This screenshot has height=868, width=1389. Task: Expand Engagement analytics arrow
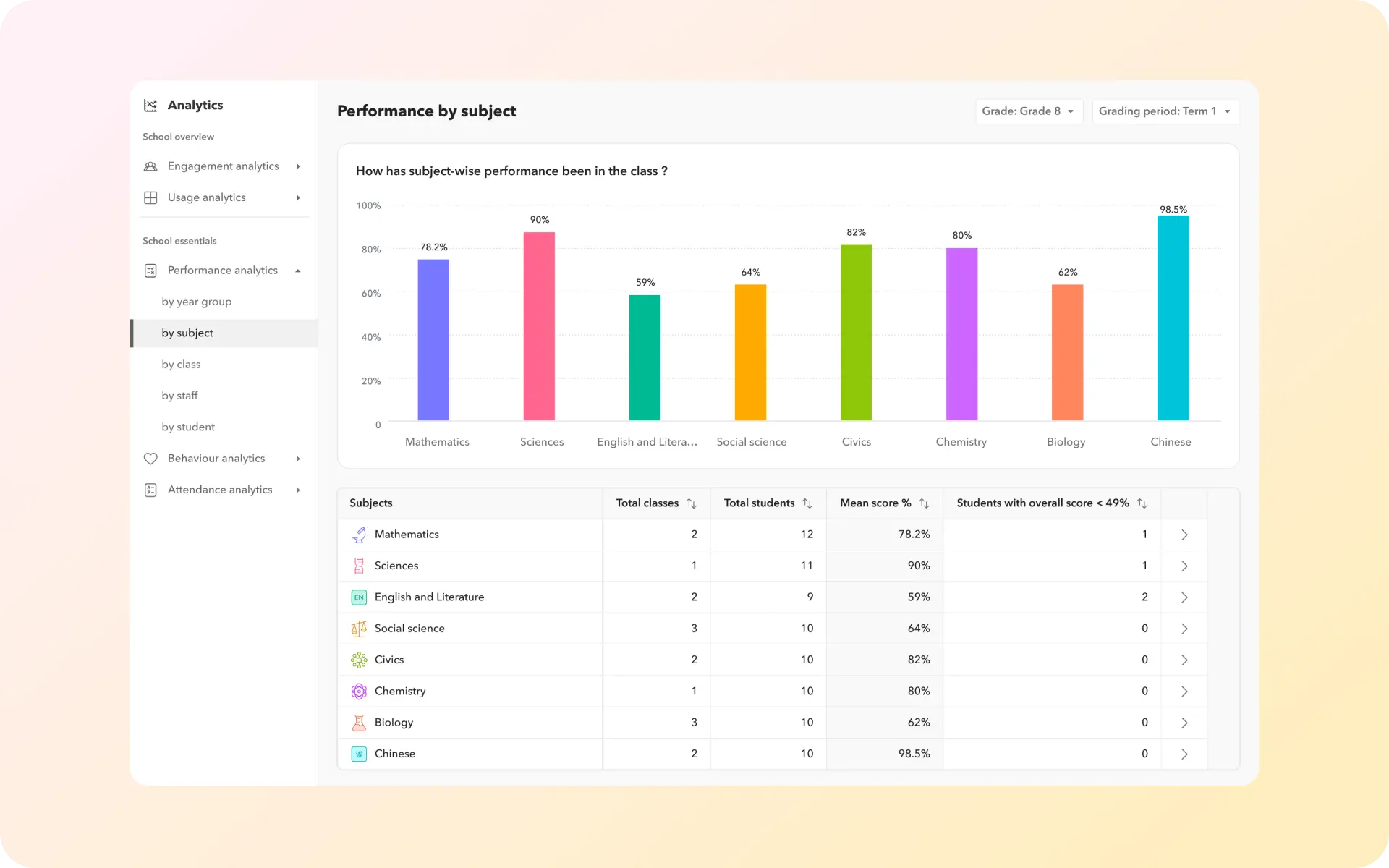tap(298, 166)
